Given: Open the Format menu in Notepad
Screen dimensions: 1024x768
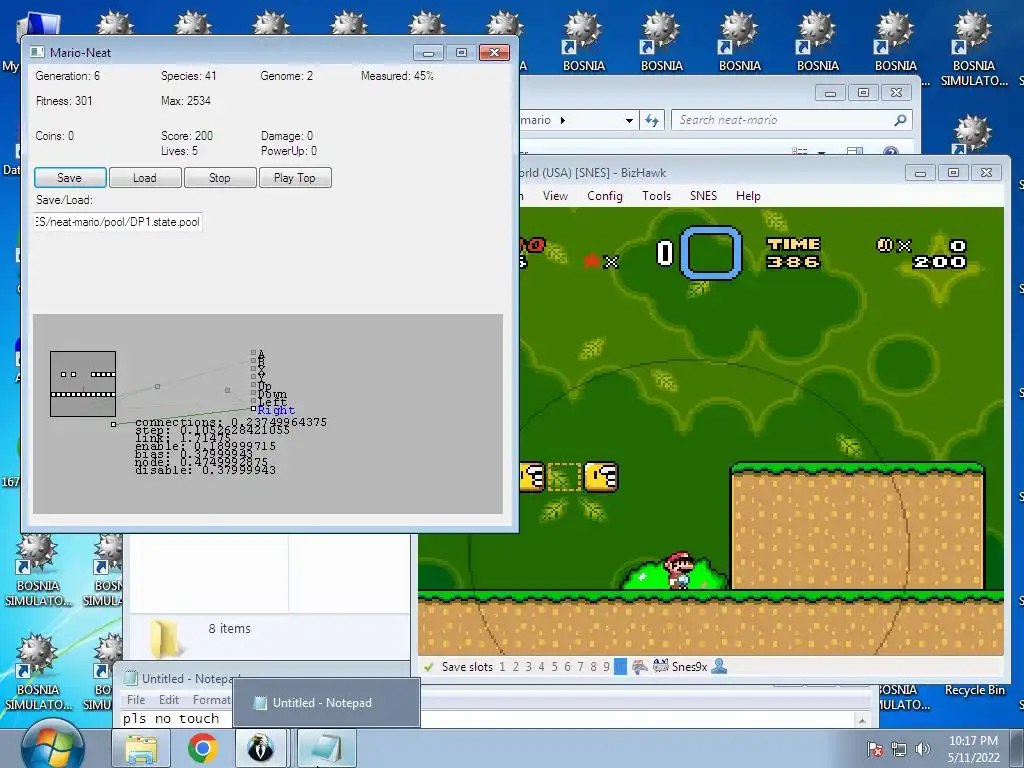Looking at the screenshot, I should pos(211,699).
